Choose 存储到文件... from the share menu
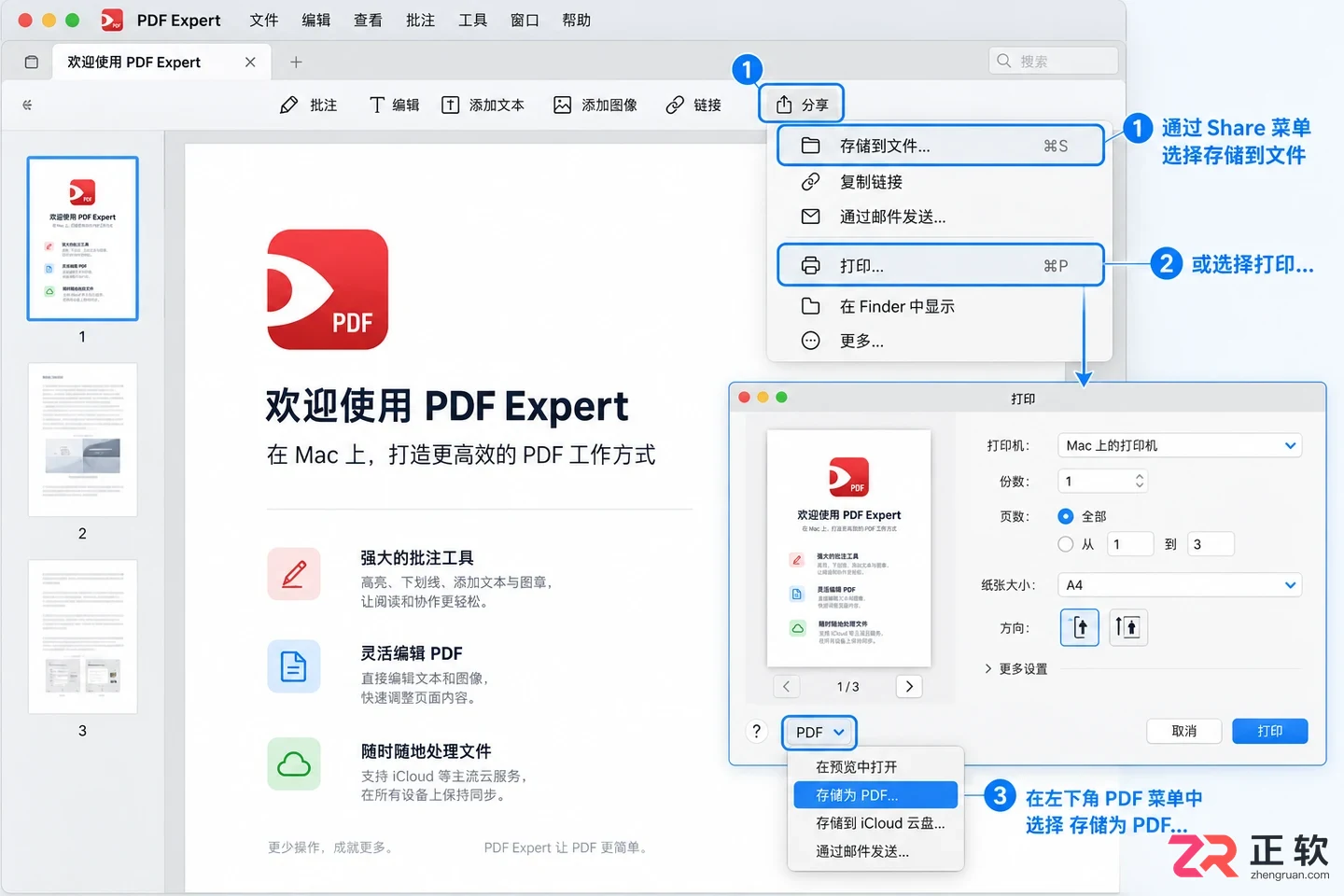Screen dimensions: 1344x896 (940, 146)
